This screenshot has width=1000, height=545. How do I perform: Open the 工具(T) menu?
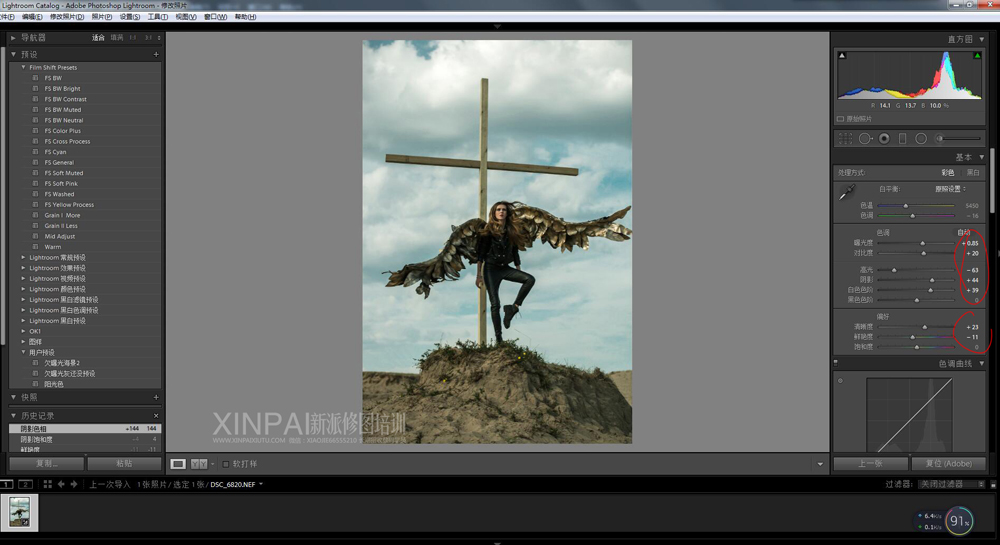(158, 17)
